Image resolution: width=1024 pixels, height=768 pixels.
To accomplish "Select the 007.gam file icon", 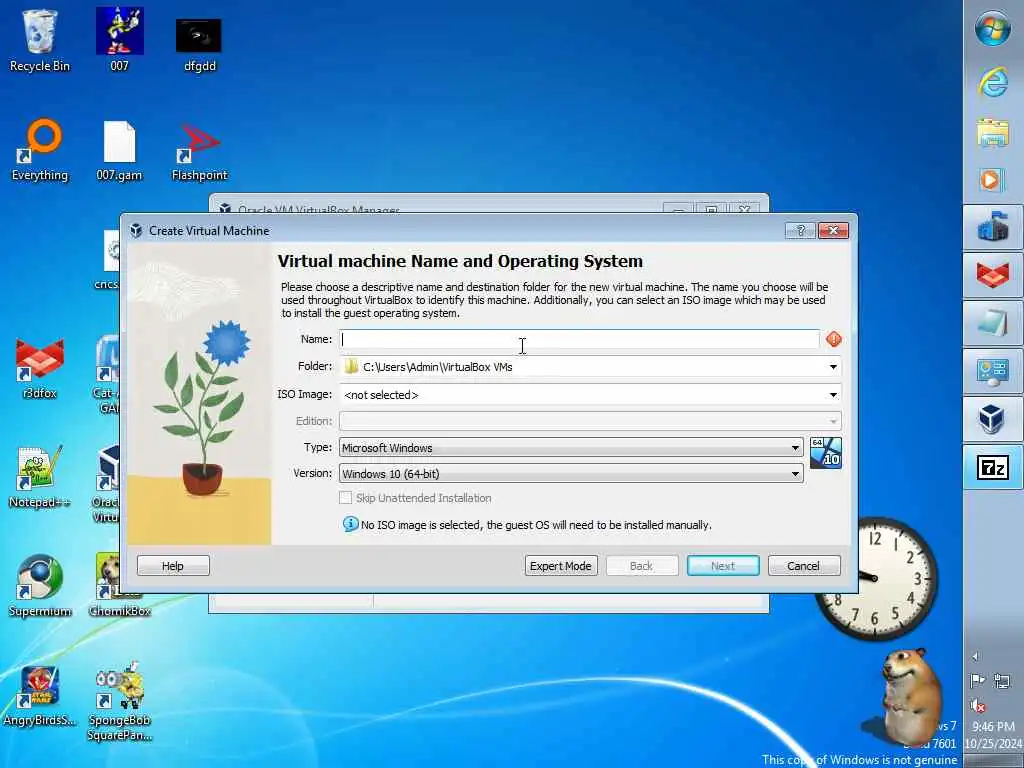I will pyautogui.click(x=120, y=150).
